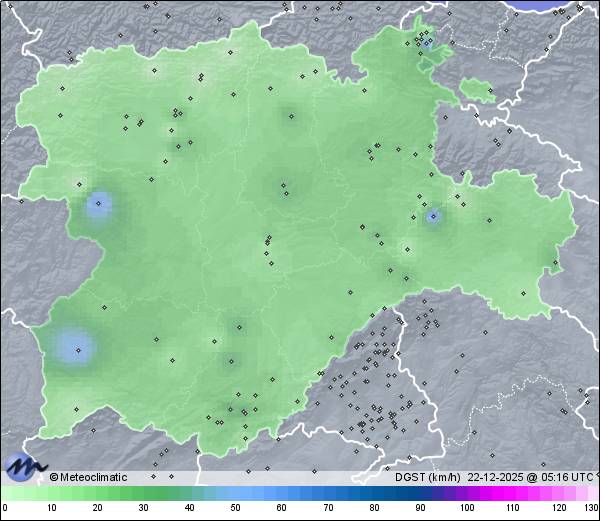Click the darker green spot north of center

285,186
